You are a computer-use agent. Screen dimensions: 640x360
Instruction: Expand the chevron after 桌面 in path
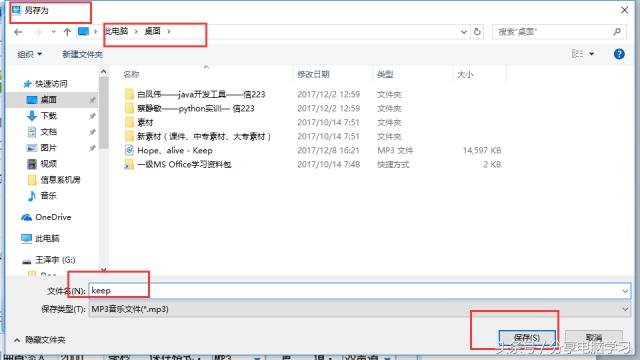click(x=169, y=31)
